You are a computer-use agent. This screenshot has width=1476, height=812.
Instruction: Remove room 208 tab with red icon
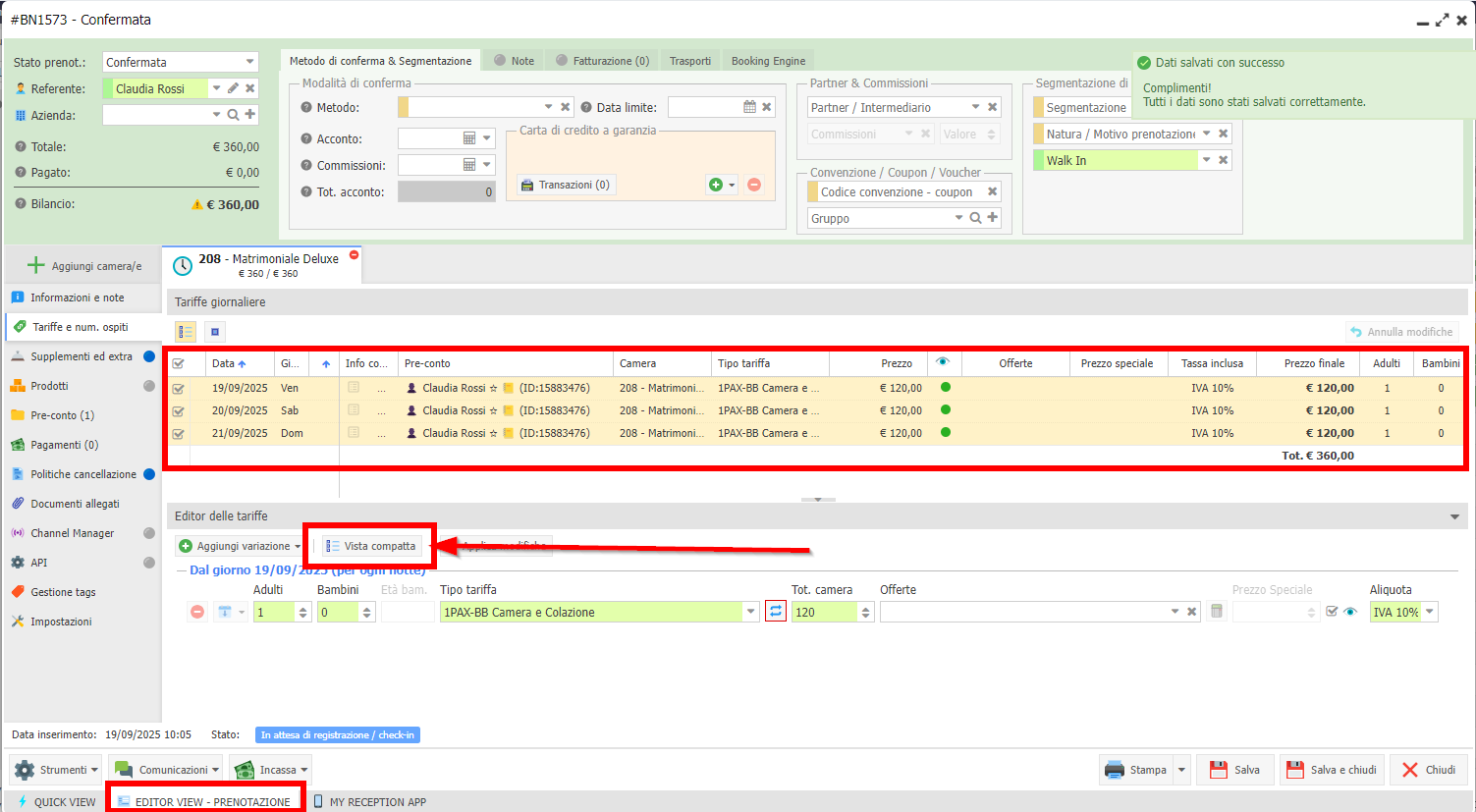point(355,254)
